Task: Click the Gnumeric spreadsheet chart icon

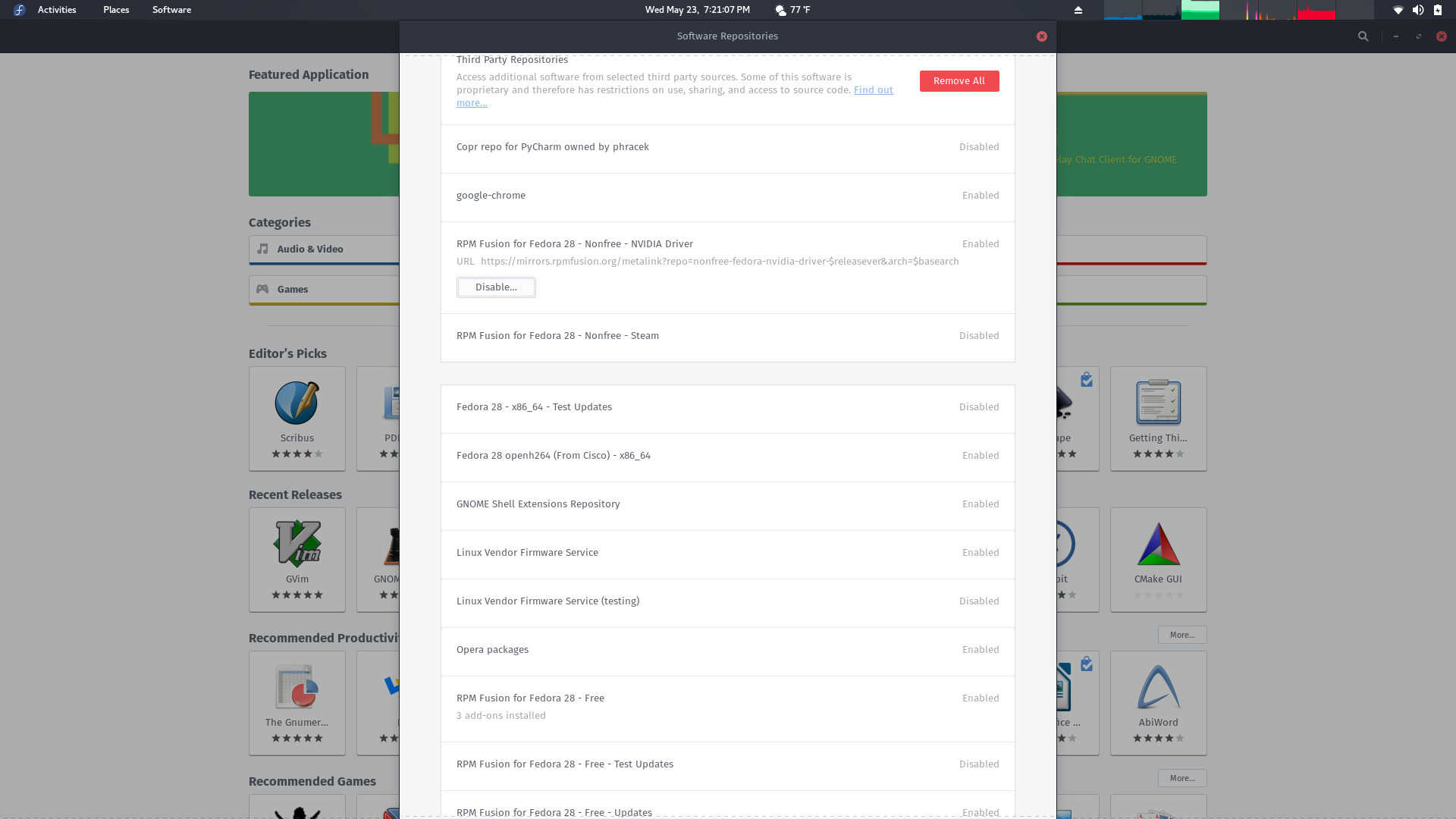Action: (297, 686)
